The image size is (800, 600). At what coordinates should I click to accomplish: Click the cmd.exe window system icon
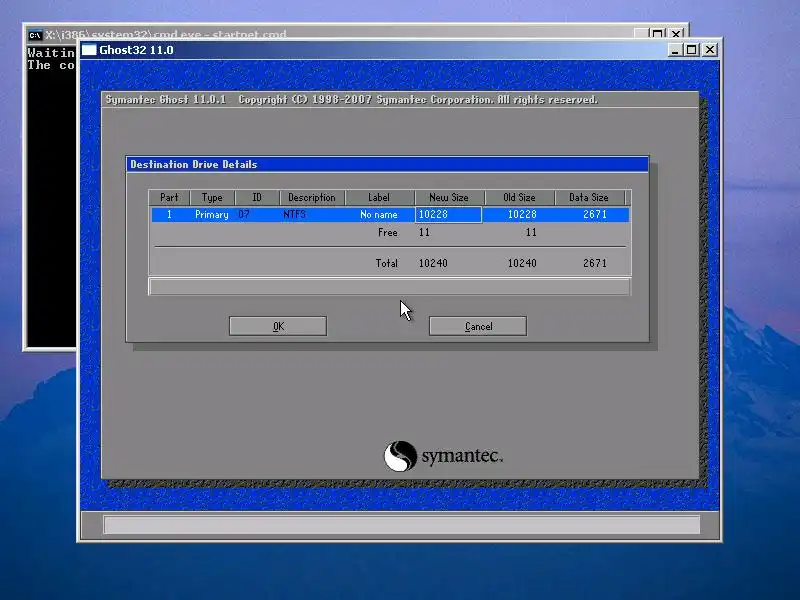(35, 35)
